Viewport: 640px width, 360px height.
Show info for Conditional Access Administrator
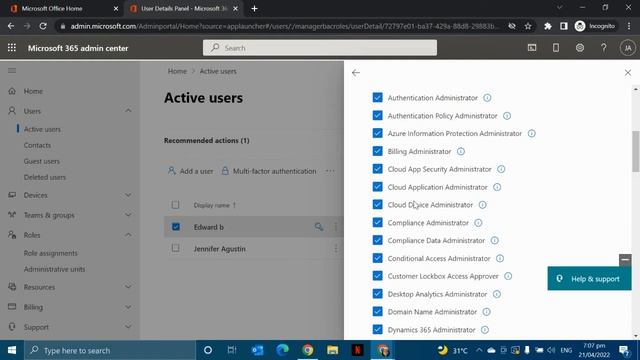pyautogui.click(x=500, y=258)
